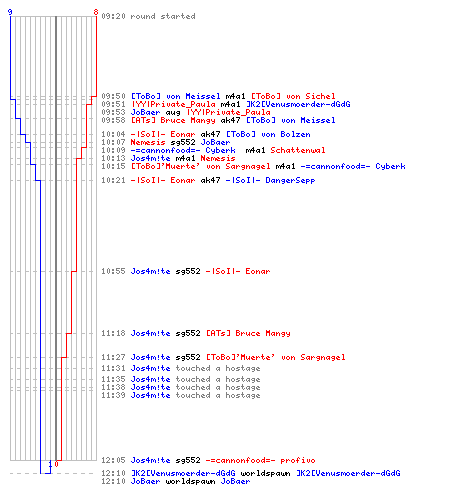Open player !YY!Private_Paula at 09:51
The height and width of the screenshot is (500, 450).
pos(173,104)
